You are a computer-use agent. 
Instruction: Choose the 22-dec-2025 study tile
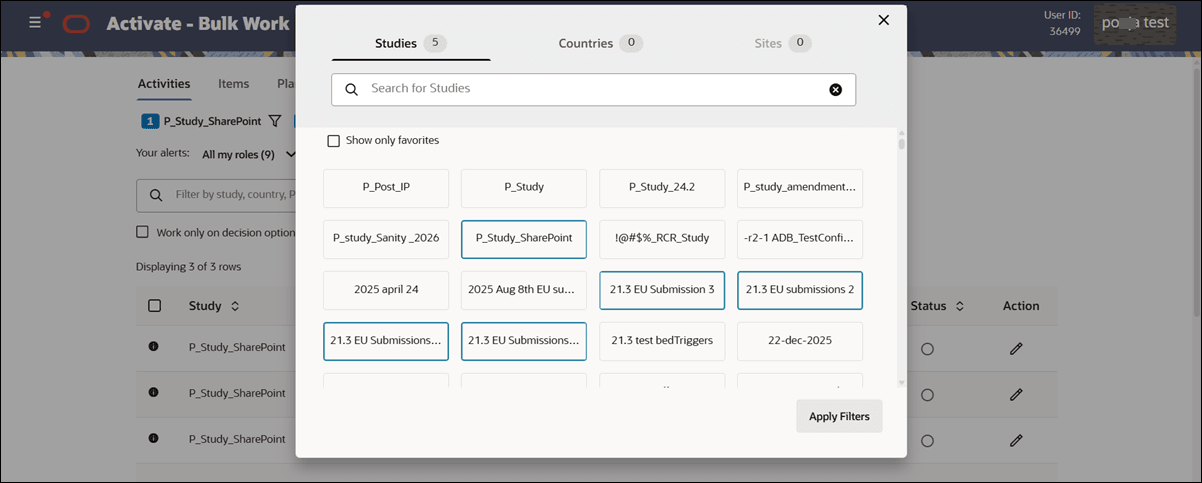pos(800,341)
